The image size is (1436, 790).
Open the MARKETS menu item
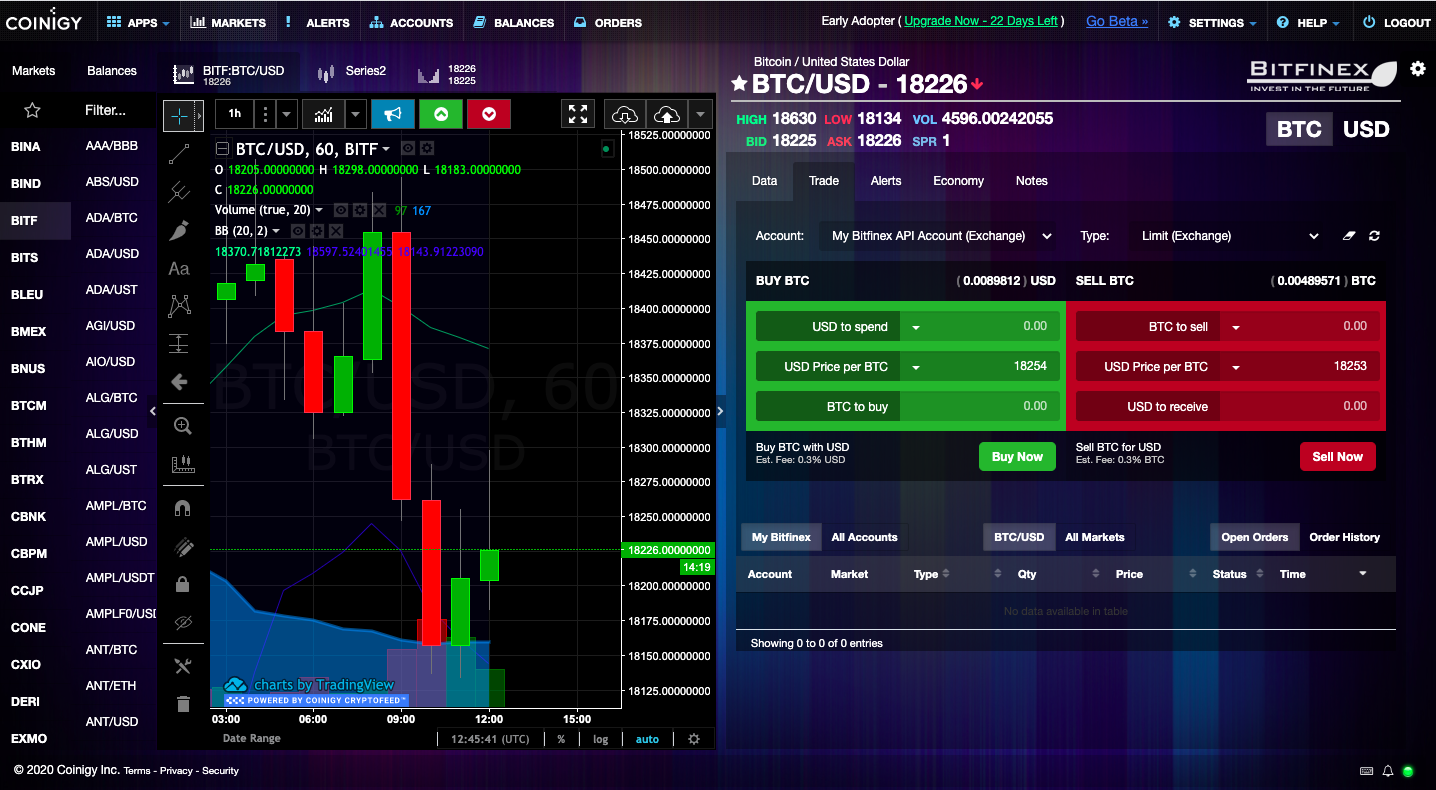pyautogui.click(x=228, y=22)
